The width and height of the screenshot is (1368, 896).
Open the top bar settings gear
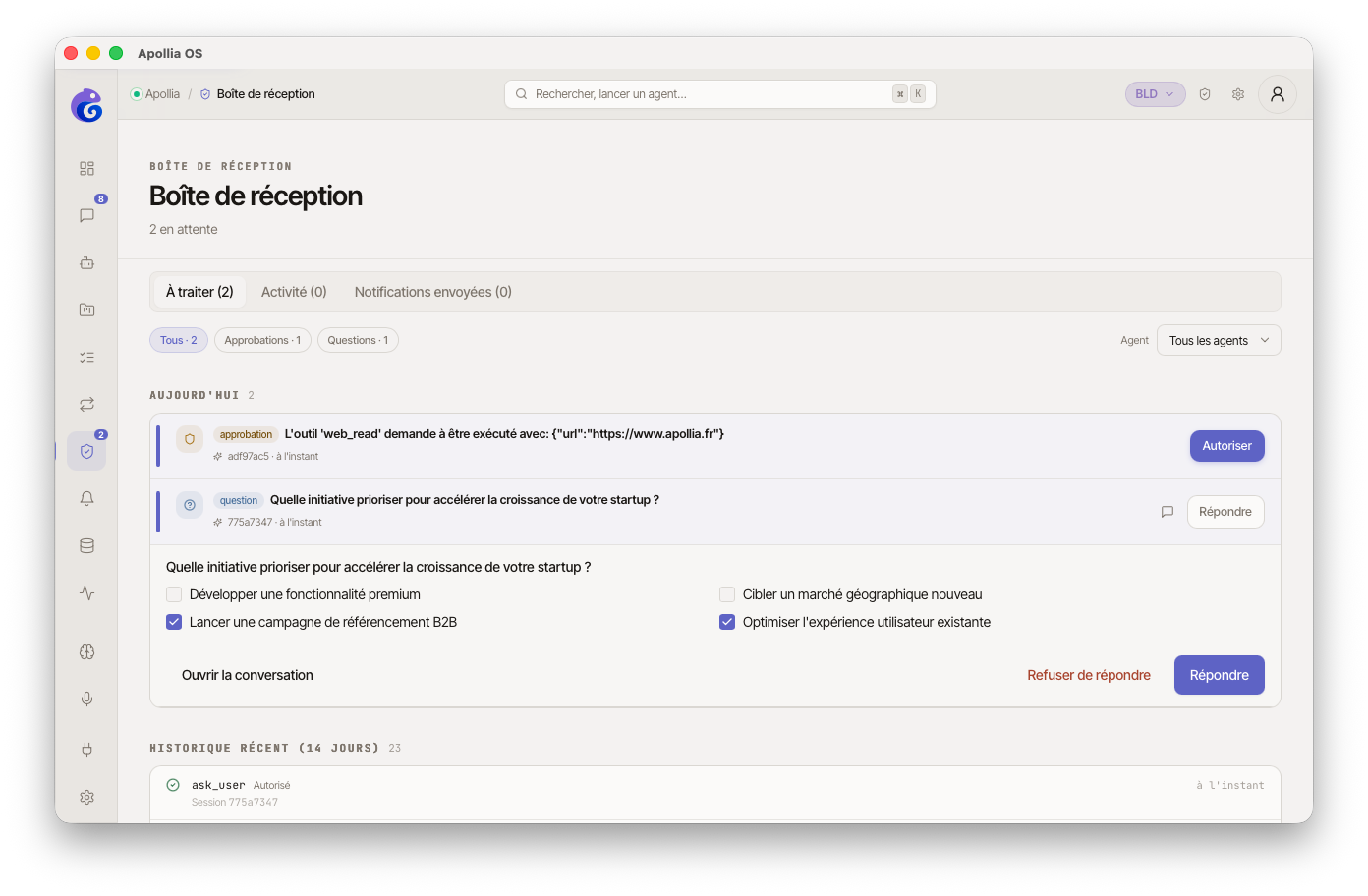coord(1238,94)
